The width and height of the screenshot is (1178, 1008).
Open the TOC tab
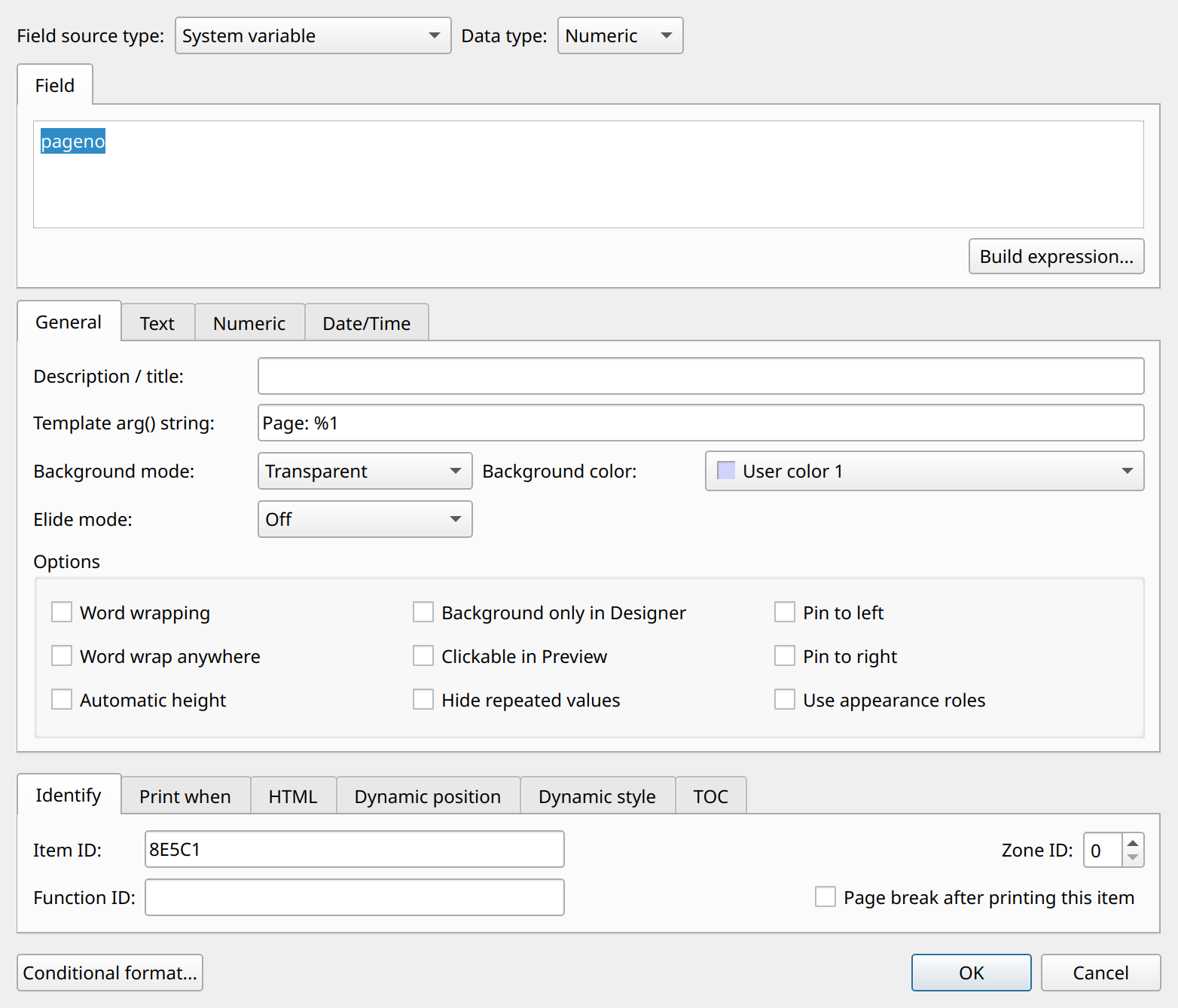(x=711, y=796)
